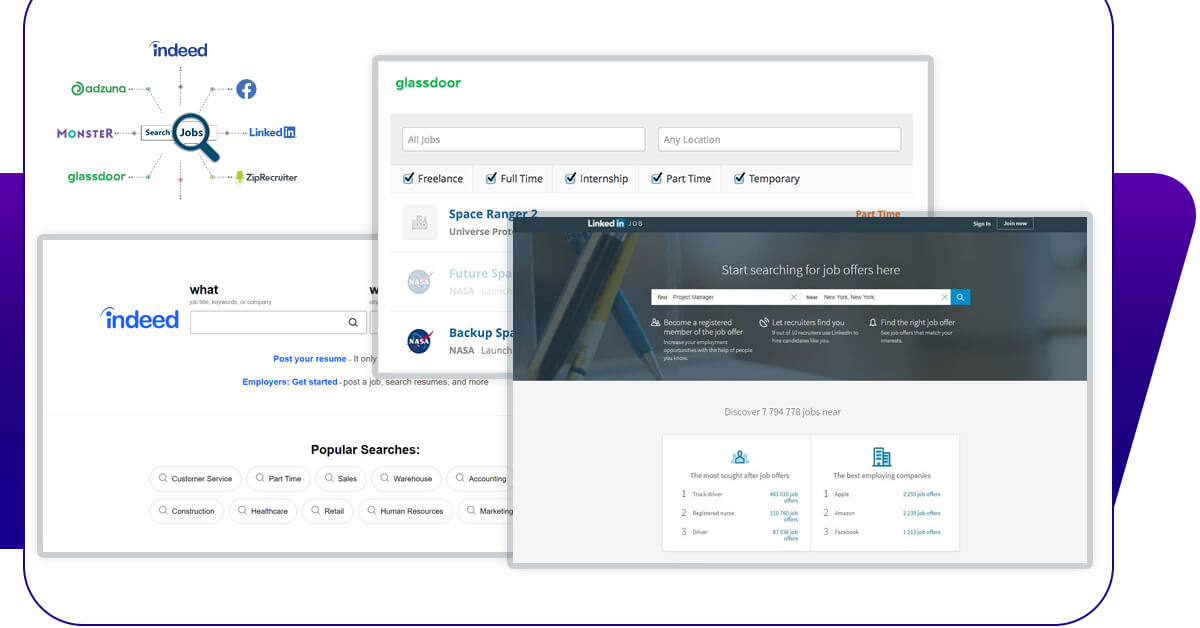Click the Let recruiters find you icon
The width and height of the screenshot is (1200, 628).
click(764, 323)
